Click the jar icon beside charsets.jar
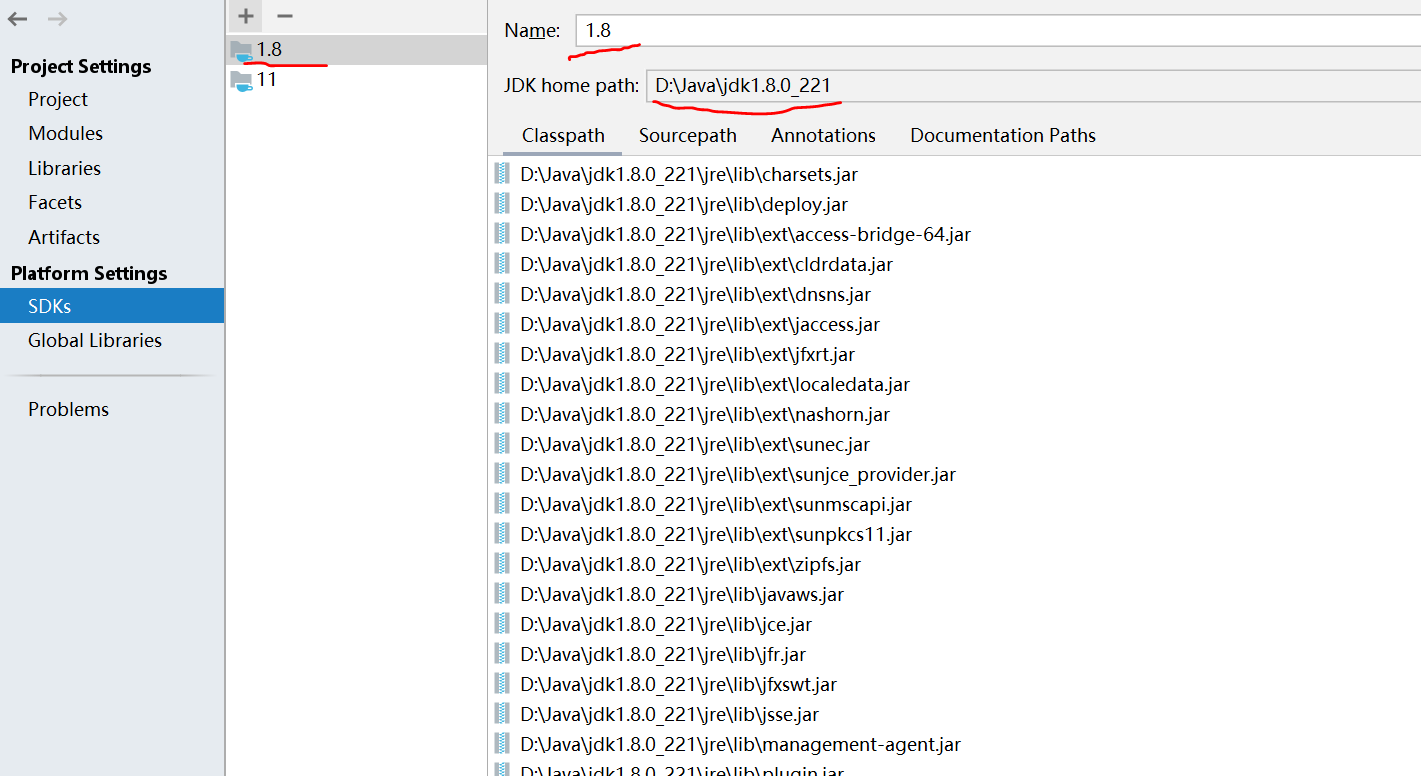The width and height of the screenshot is (1421, 776). point(501,173)
